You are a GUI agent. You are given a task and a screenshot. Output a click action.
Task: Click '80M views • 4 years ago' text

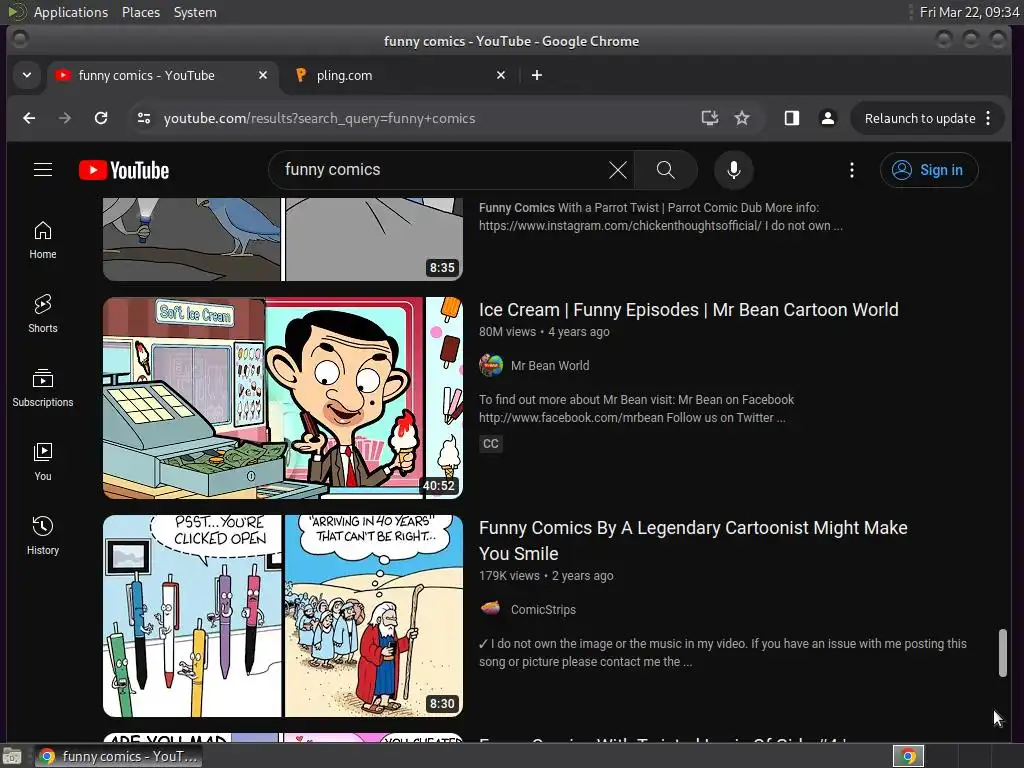pyautogui.click(x=544, y=332)
